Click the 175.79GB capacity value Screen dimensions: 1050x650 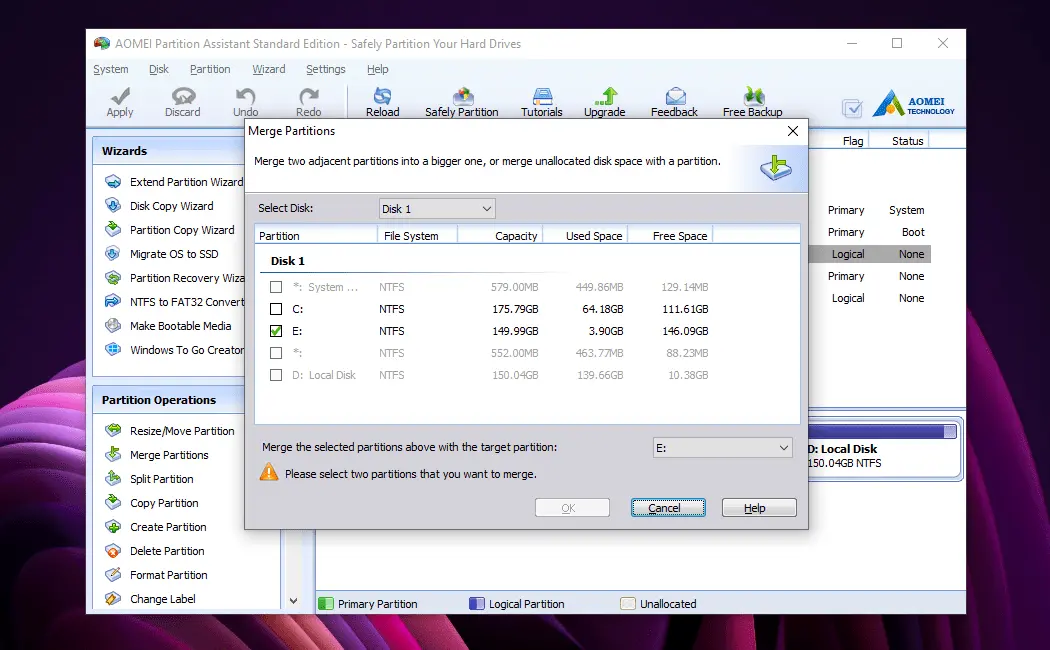pyautogui.click(x=516, y=309)
